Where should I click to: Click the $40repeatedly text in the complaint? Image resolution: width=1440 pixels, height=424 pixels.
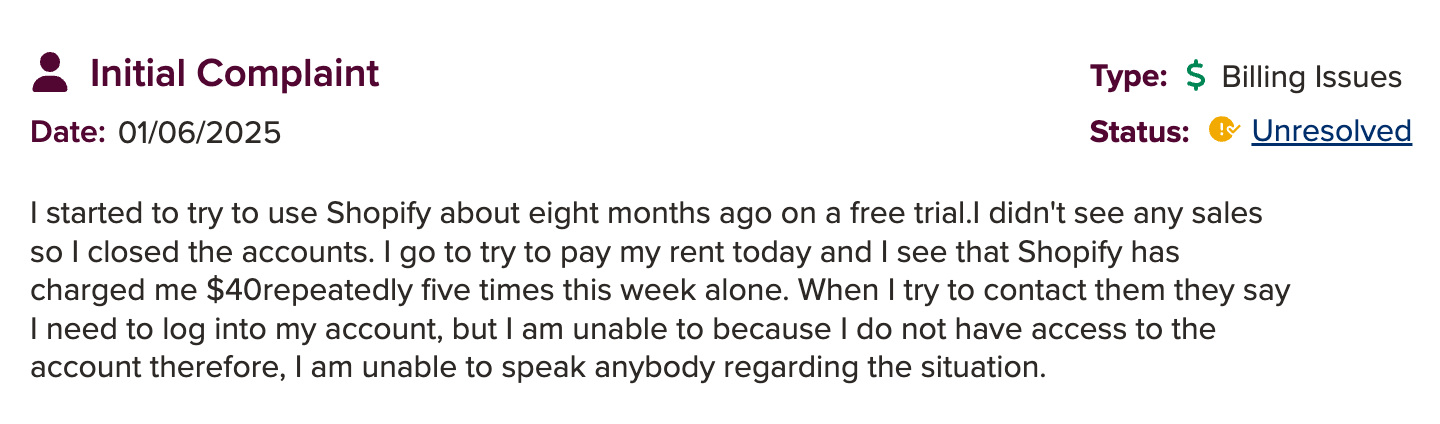point(297,291)
